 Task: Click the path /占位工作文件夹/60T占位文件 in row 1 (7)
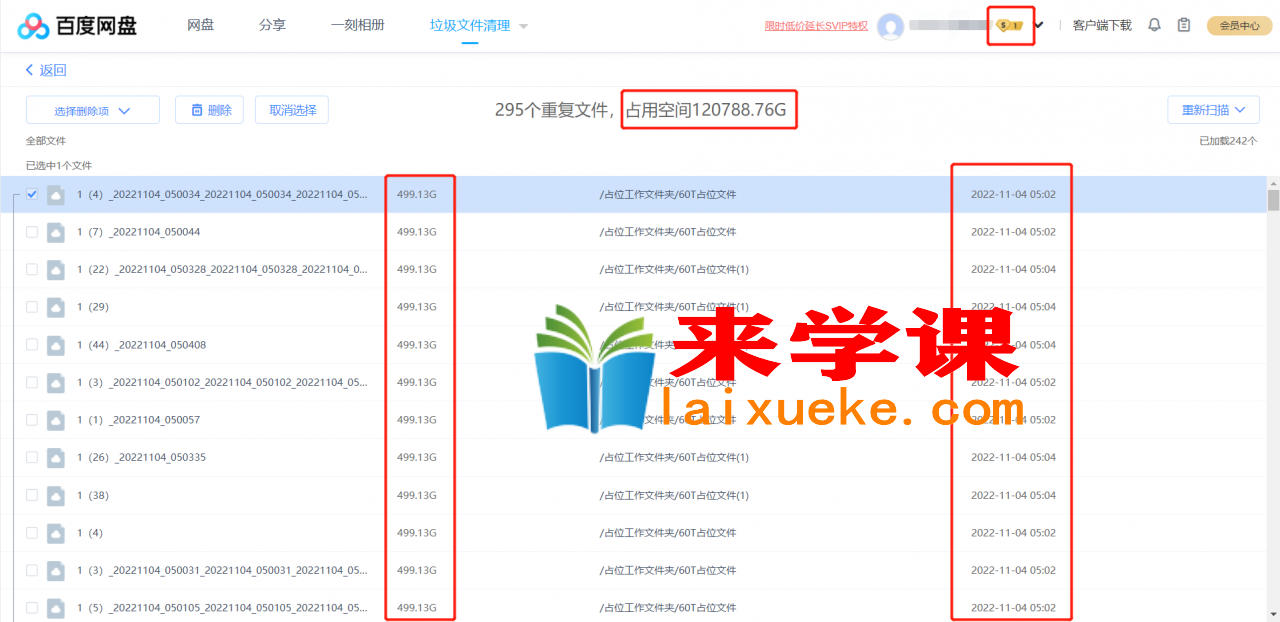[x=668, y=232]
